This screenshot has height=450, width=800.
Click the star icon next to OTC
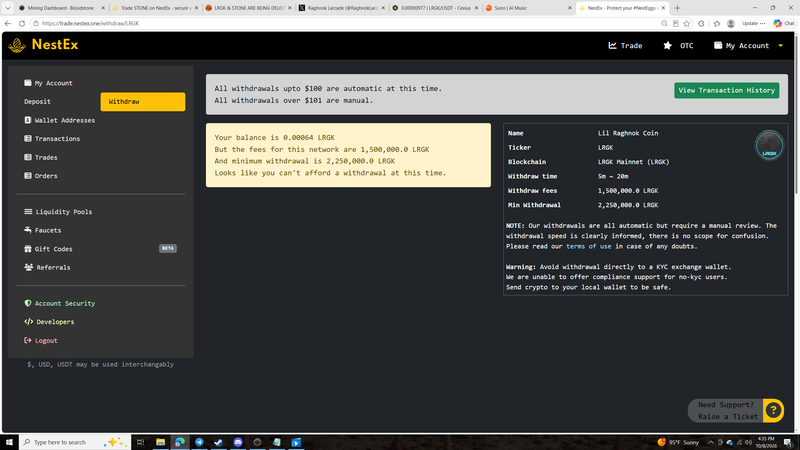pyautogui.click(x=667, y=45)
